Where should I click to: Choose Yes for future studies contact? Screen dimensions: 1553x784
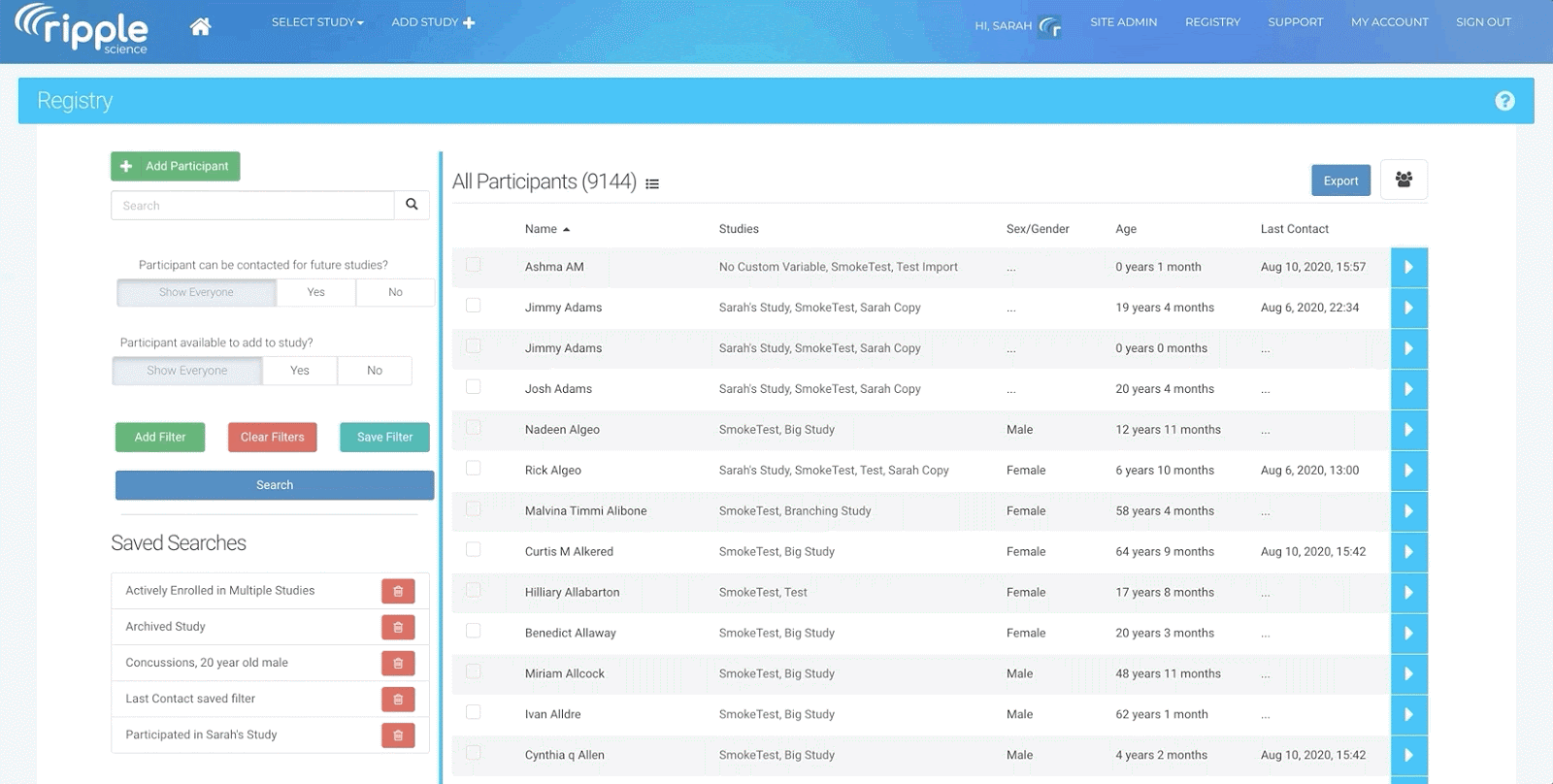(315, 292)
